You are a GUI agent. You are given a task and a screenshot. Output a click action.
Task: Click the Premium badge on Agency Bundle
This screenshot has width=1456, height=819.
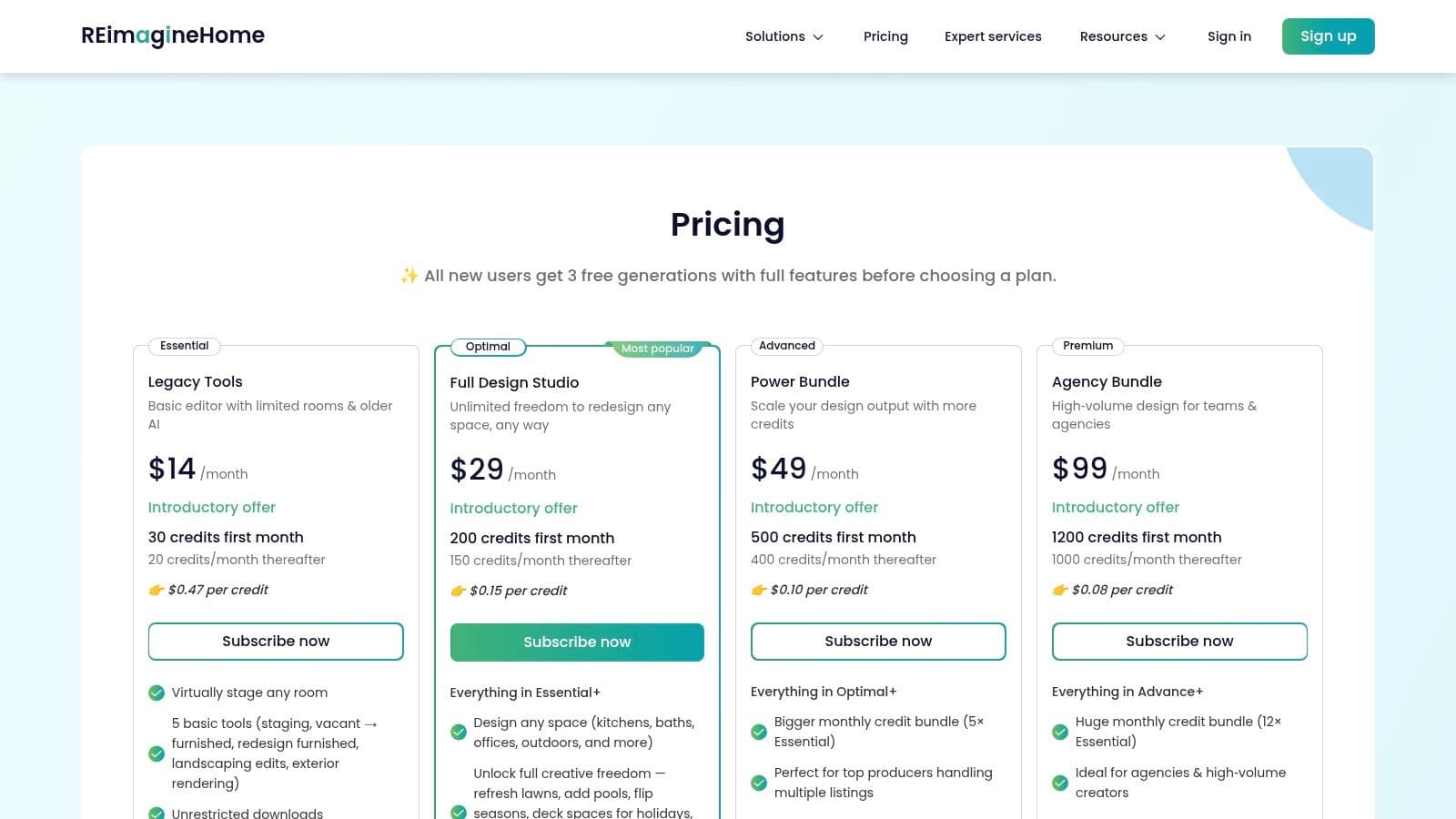coord(1087,346)
